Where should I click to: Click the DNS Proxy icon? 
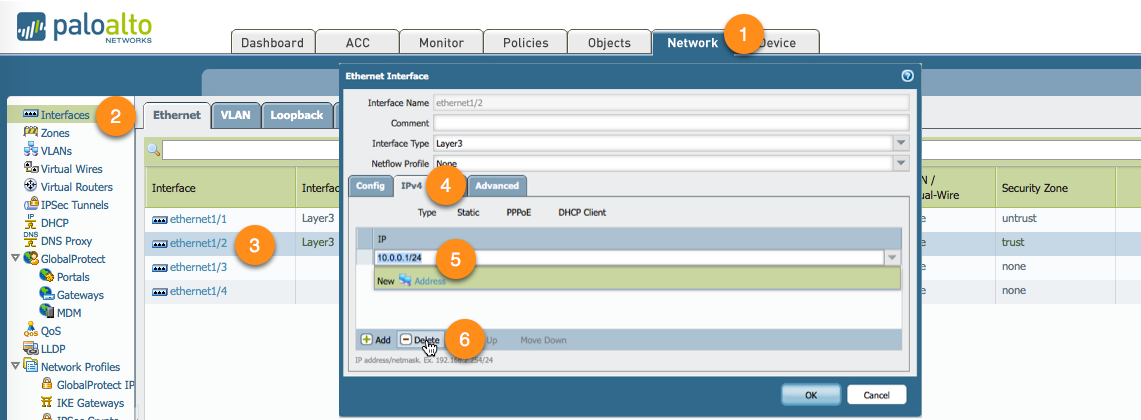coord(31,240)
